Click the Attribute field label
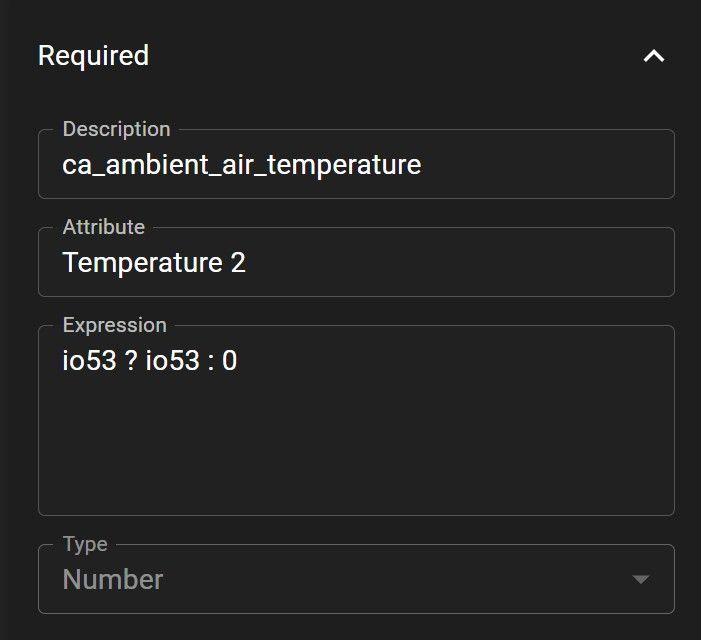701x640 pixels. pyautogui.click(x=104, y=227)
